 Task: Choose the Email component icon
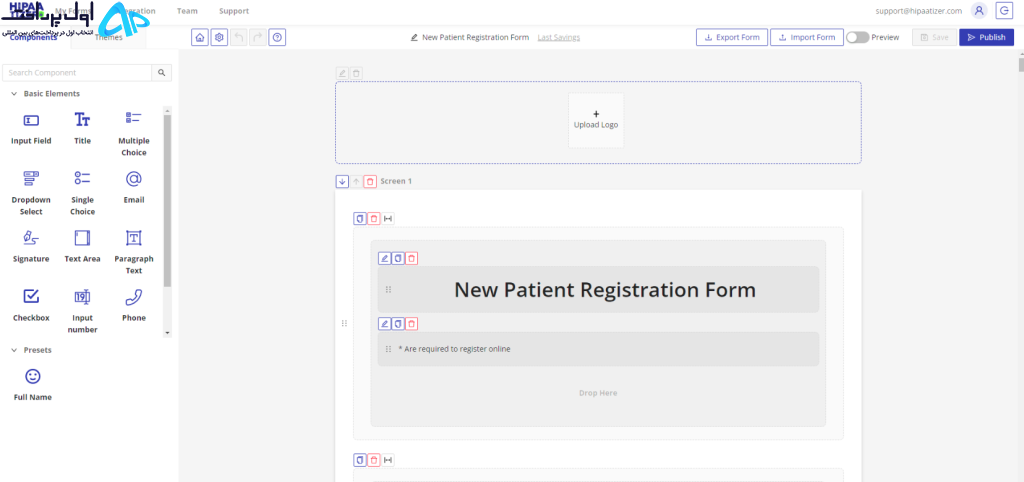[133, 178]
